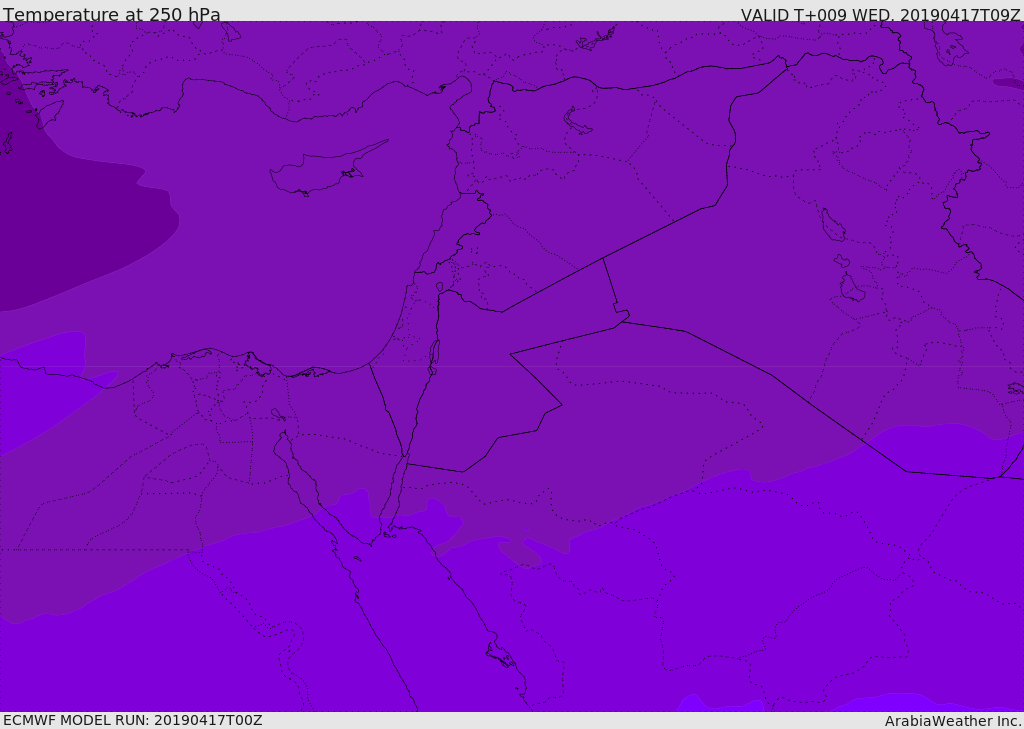
Task: Click the 'ArabiaWeather Inc.' credit text
Action: 952,721
